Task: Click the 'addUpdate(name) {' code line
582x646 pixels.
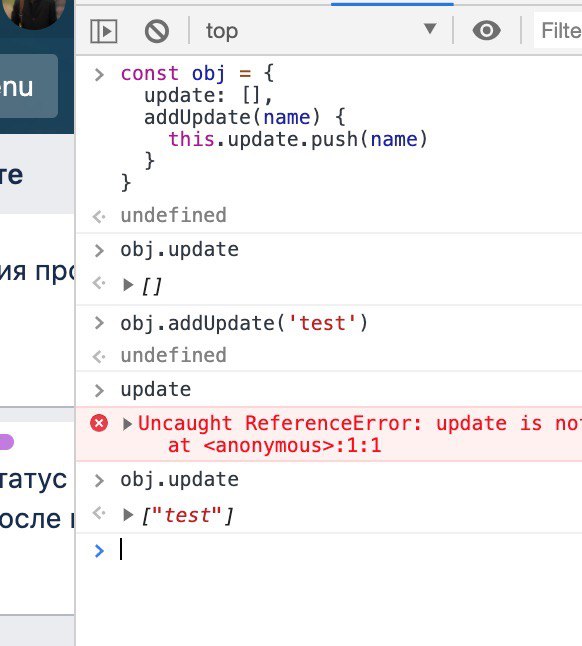Action: [x=245, y=117]
